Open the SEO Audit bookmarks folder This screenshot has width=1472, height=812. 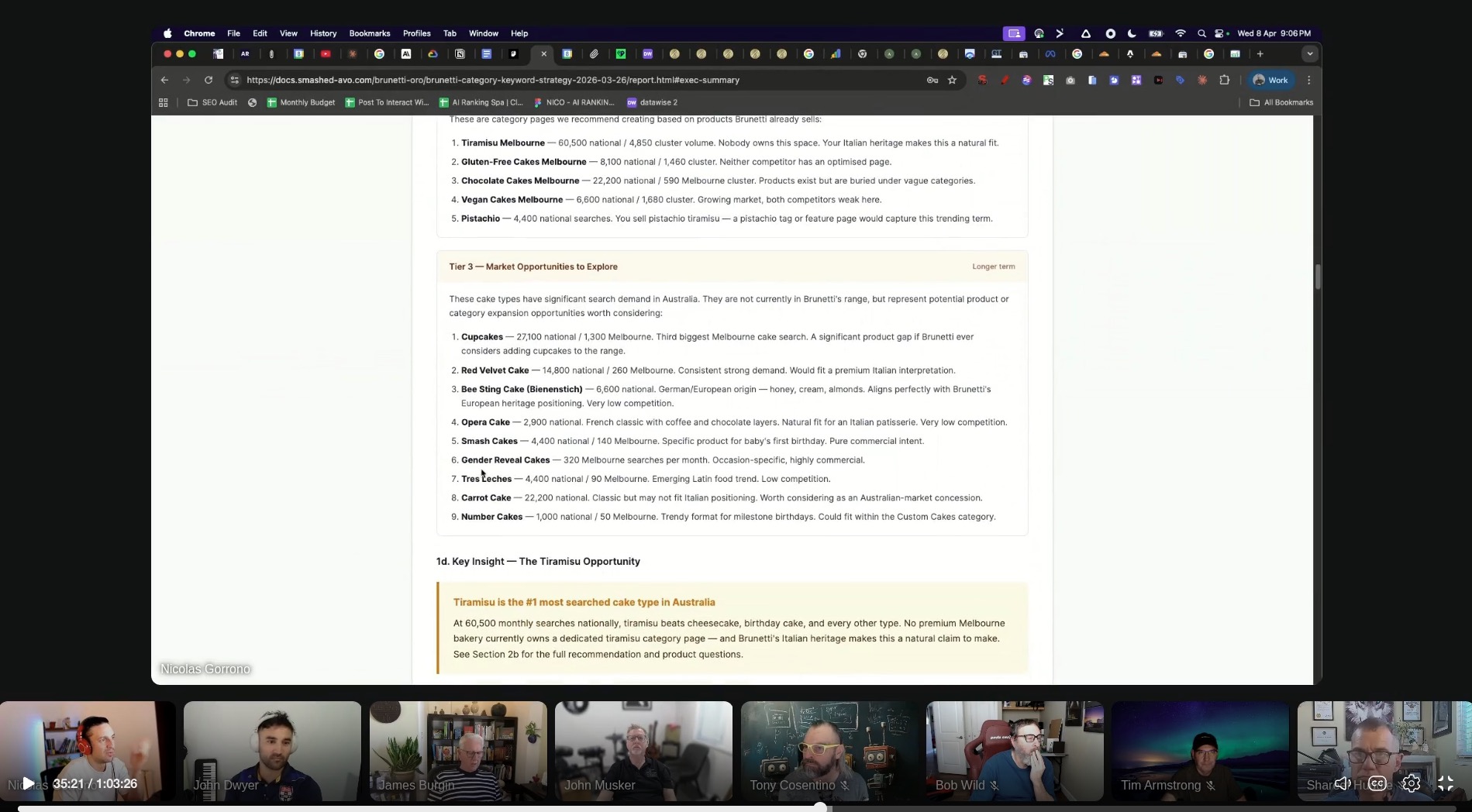point(212,102)
